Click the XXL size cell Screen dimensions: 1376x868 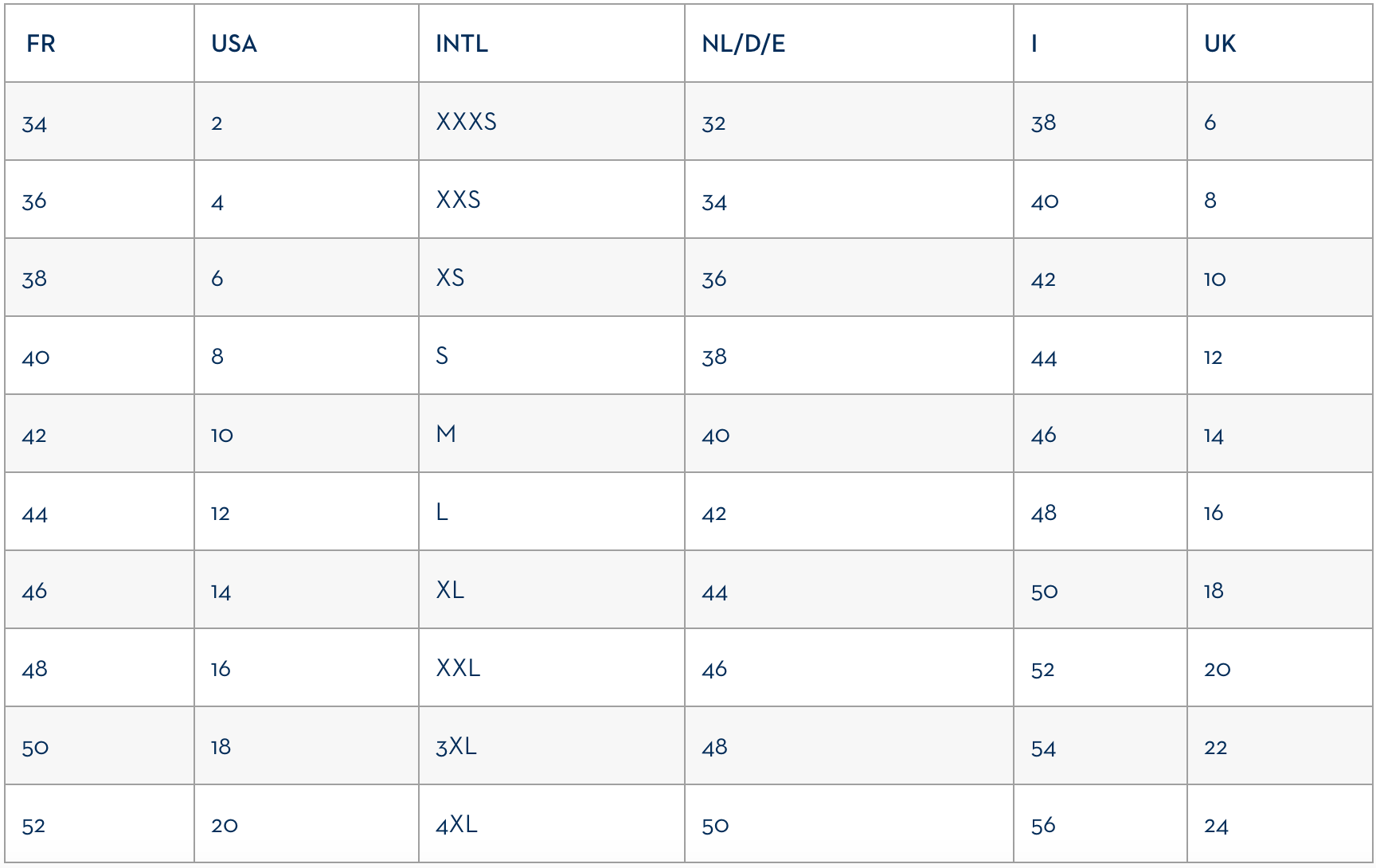[459, 668]
